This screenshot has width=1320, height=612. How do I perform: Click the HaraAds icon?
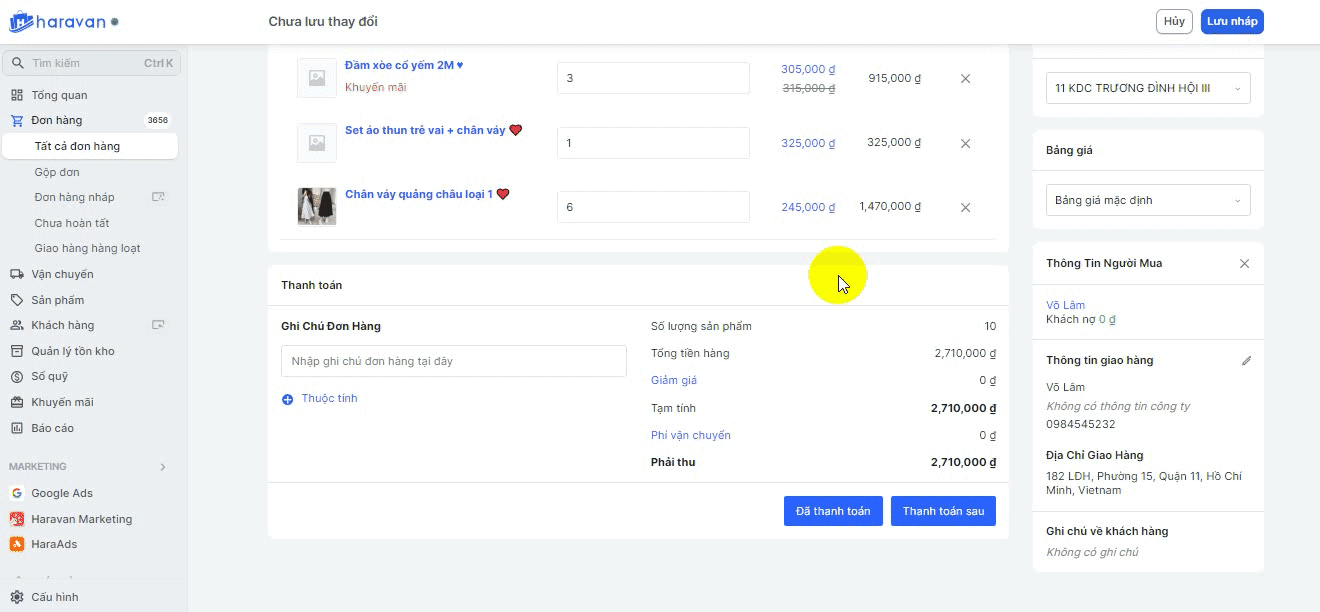(x=16, y=544)
